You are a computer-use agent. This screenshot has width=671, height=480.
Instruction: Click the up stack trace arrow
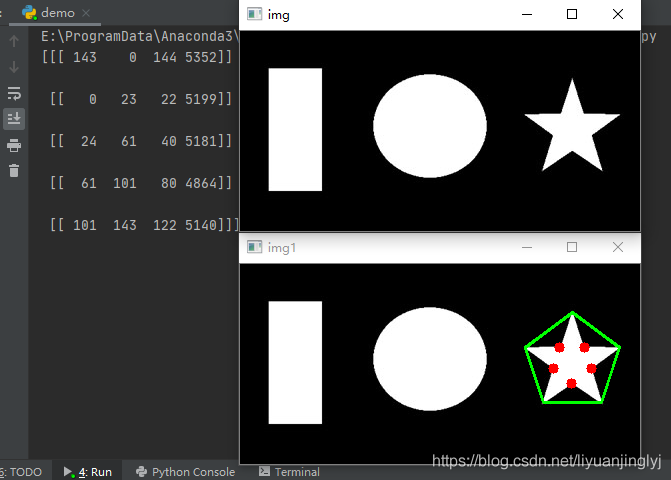tap(14, 41)
